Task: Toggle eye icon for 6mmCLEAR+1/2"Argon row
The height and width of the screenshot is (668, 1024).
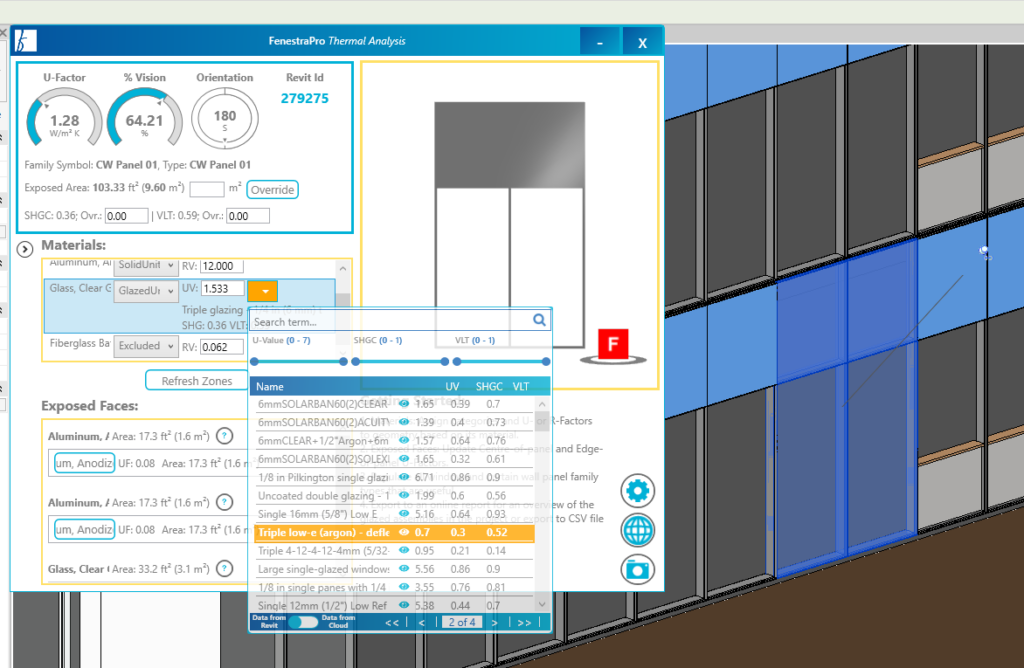Action: pos(404,440)
